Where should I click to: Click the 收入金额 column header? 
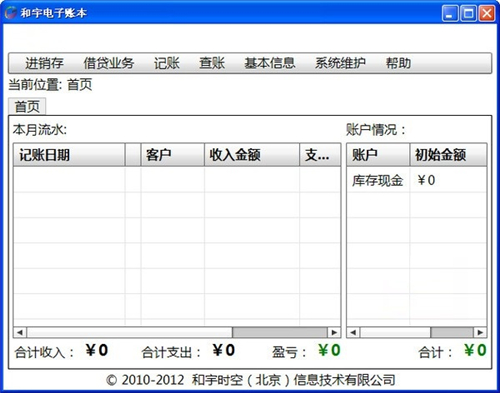click(252, 155)
